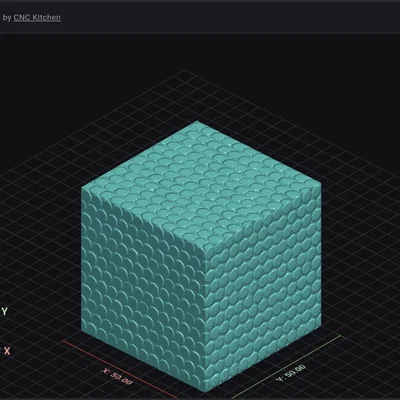Click the X: 50.00 dimension label
The width and height of the screenshot is (400, 400).
click(118, 376)
